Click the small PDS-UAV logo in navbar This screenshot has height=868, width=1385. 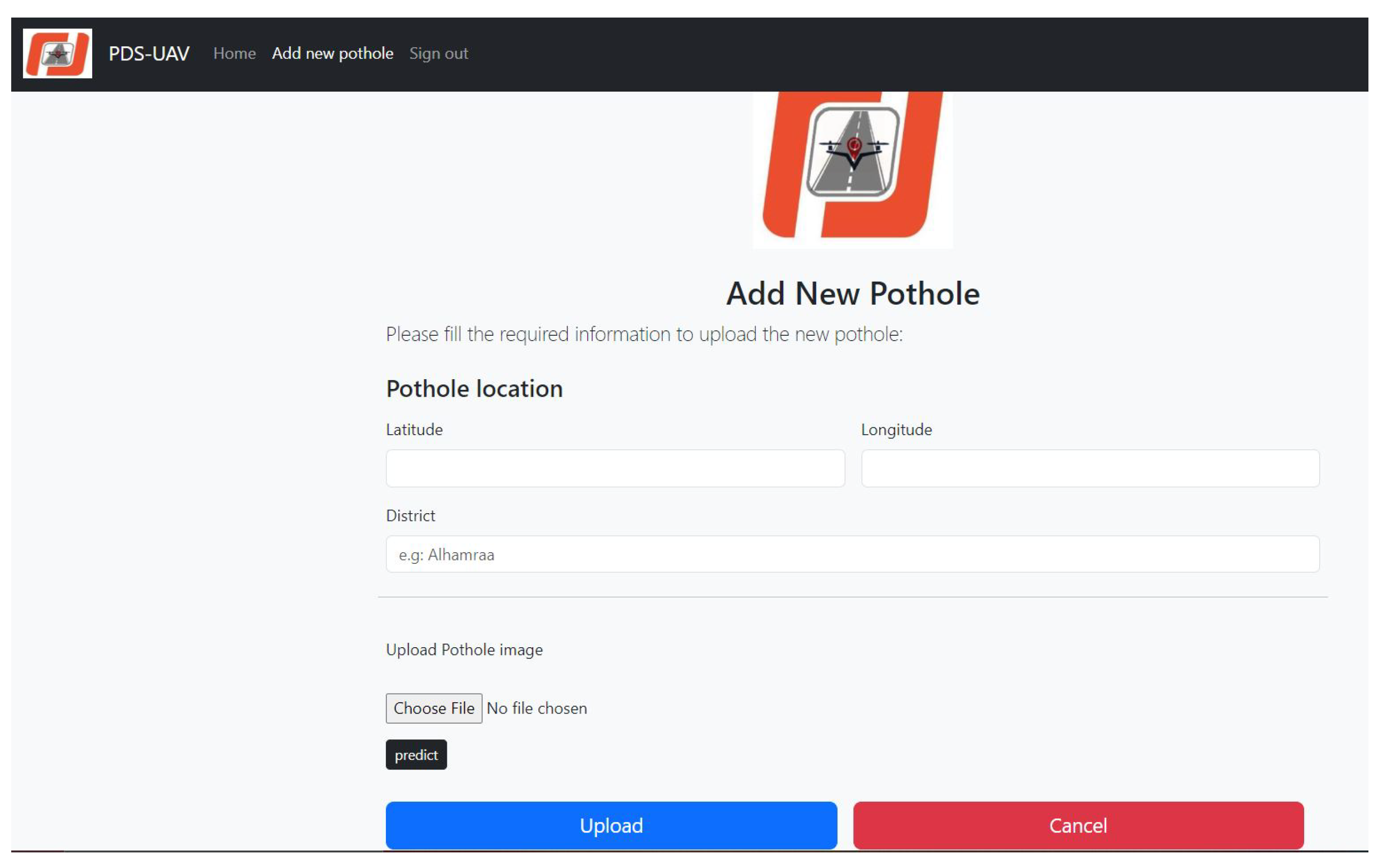coord(58,54)
